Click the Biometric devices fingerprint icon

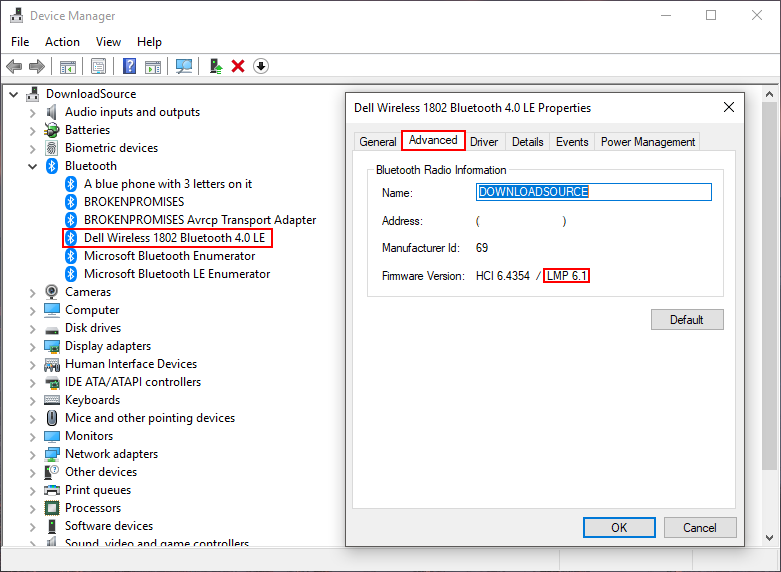tap(51, 148)
